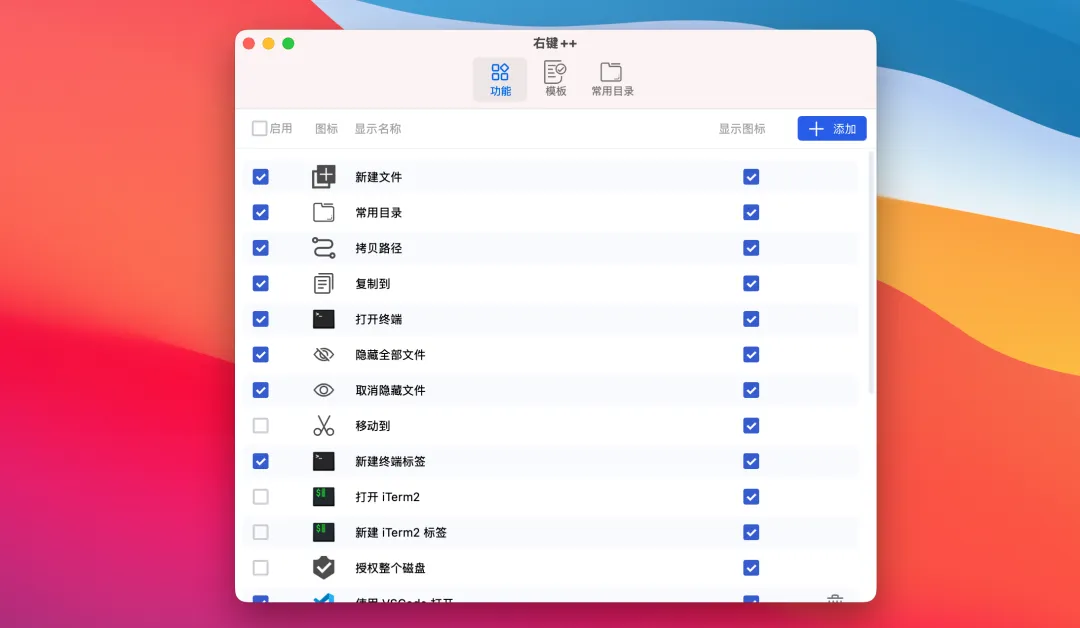Enable the 授权整个磁盘 function
Viewport: 1080px width, 628px height.
[260, 568]
